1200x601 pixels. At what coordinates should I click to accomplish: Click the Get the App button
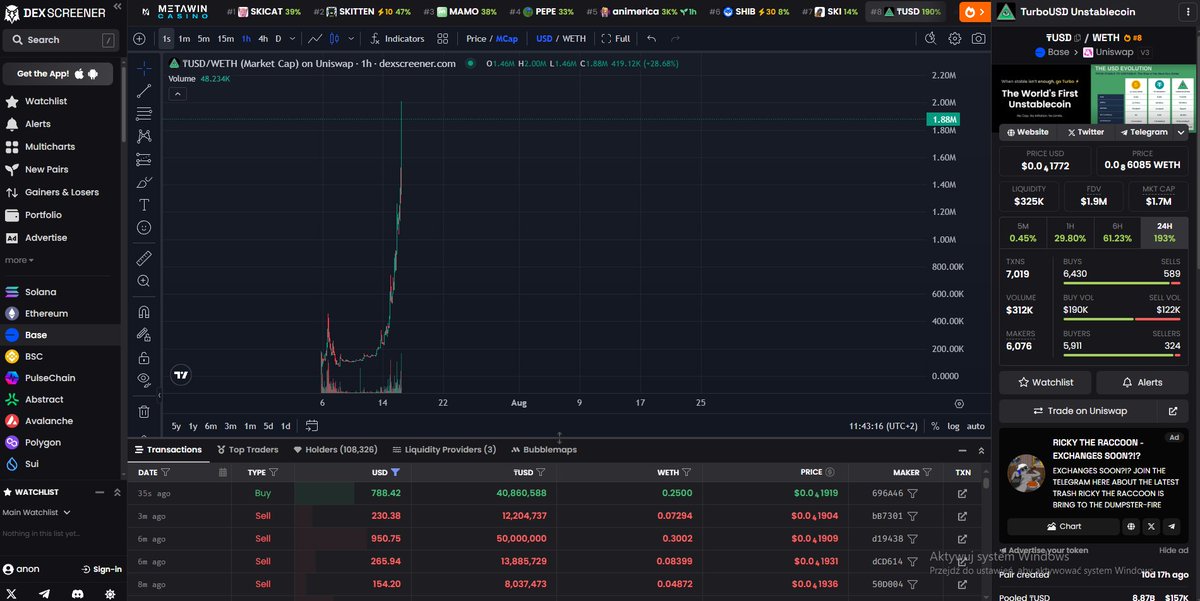click(x=58, y=74)
